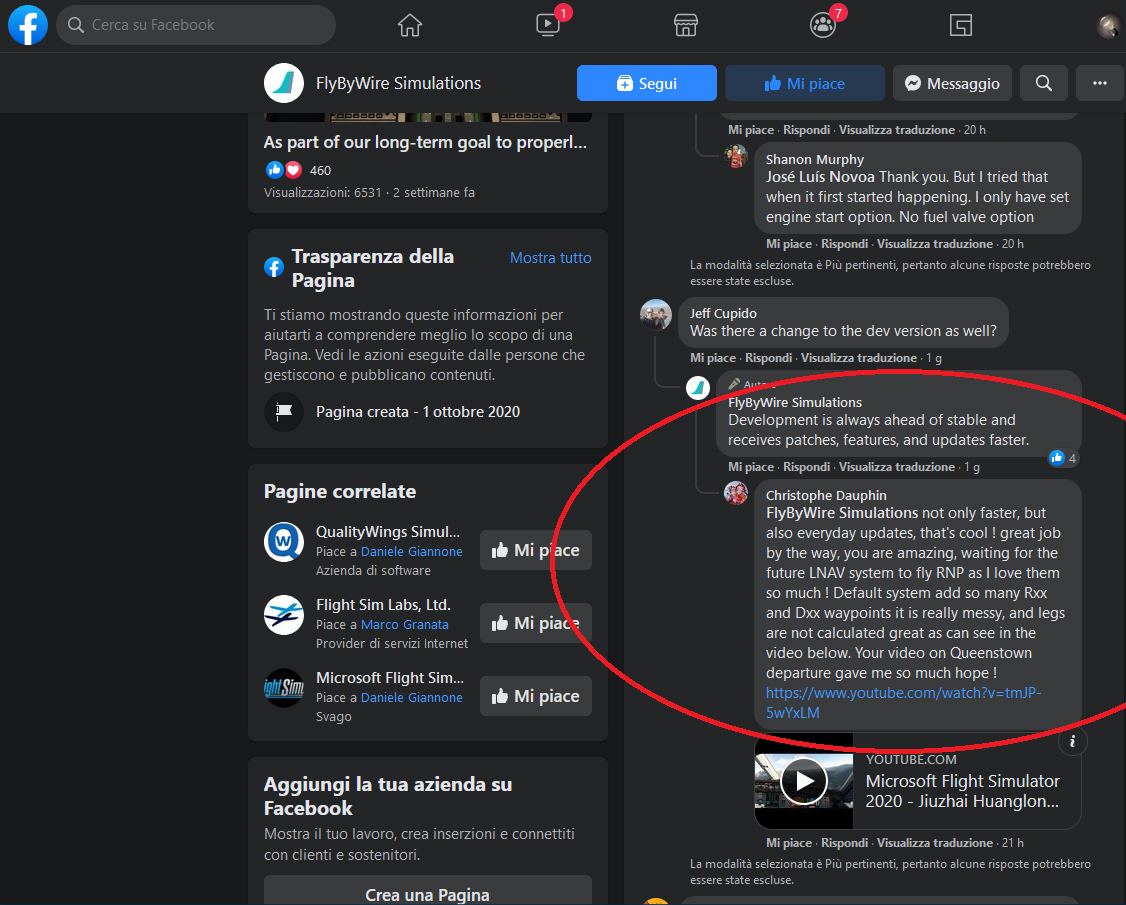Click Jeff Cupido's profile picture
This screenshot has height=905, width=1126.
coord(656,315)
